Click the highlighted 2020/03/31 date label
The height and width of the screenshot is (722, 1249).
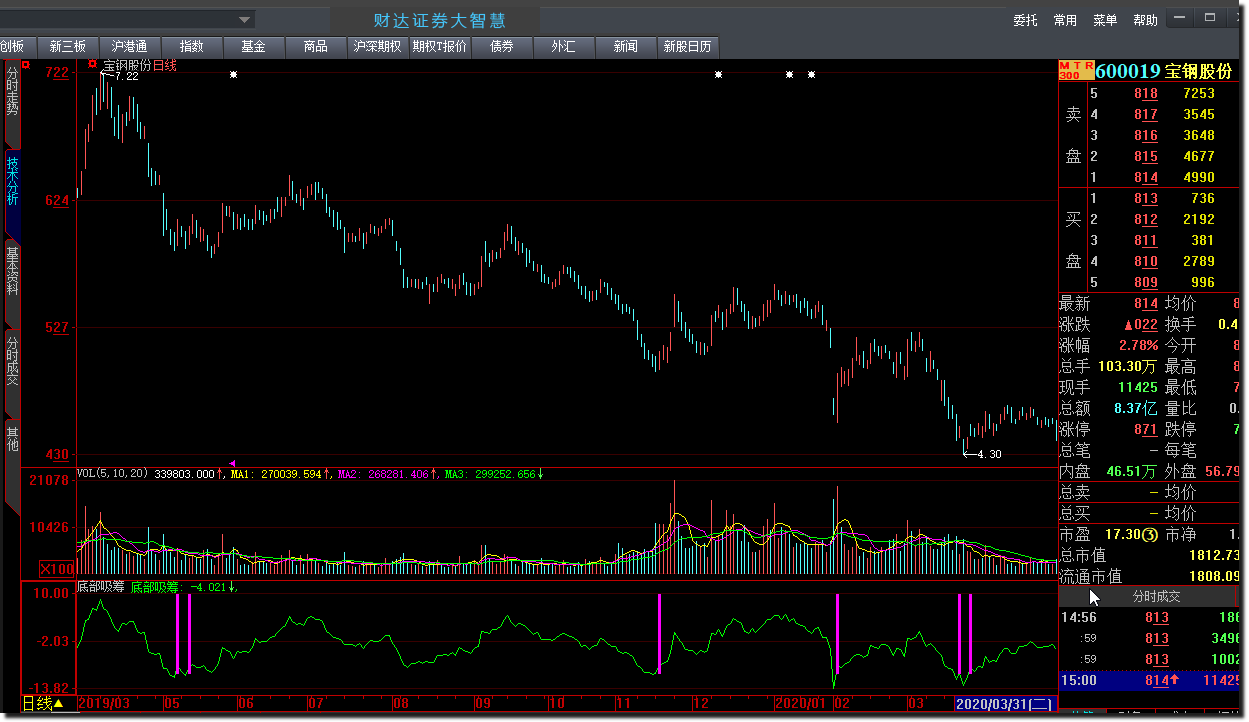coord(1005,704)
